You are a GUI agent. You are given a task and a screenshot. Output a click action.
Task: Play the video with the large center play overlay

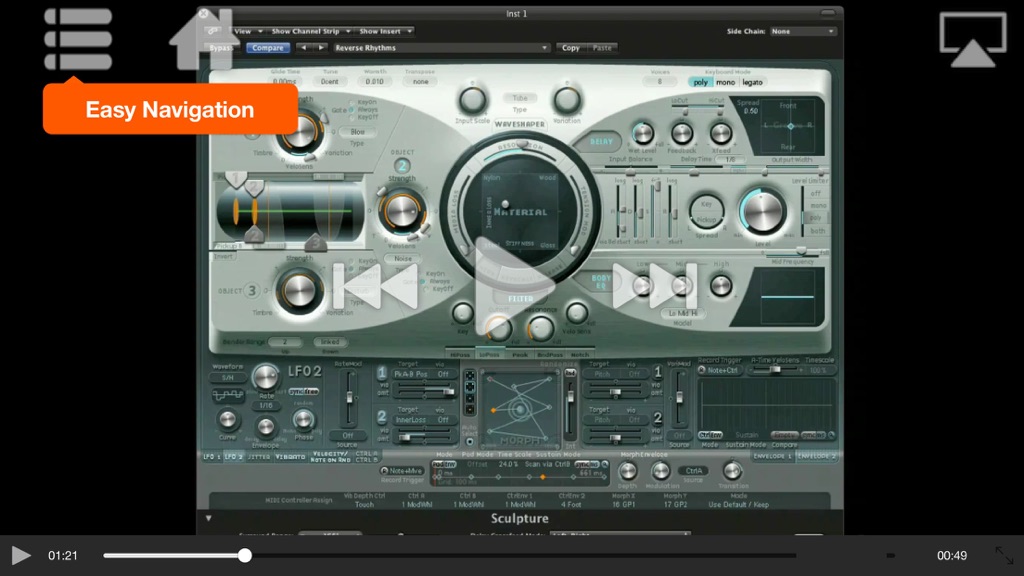(515, 286)
